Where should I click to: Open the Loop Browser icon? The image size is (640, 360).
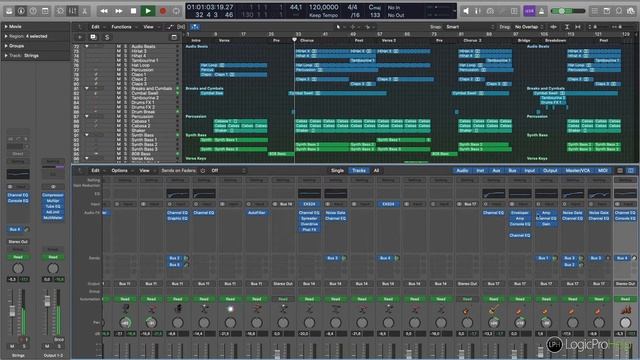pos(619,11)
